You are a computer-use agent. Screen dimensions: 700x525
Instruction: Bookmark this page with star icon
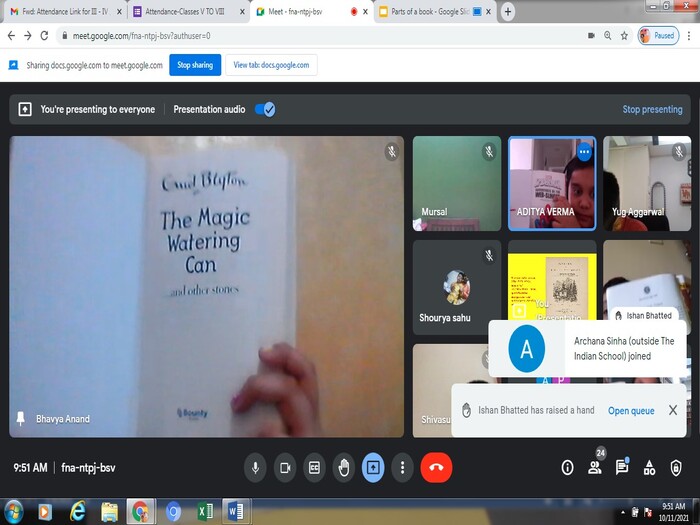pos(624,36)
